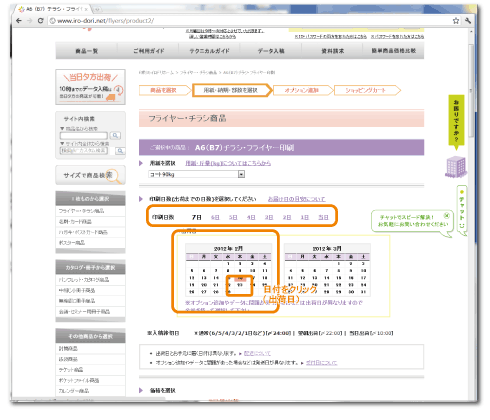Click the product name search magnifier icon
This screenshot has width=490, height=420.
point(115,135)
